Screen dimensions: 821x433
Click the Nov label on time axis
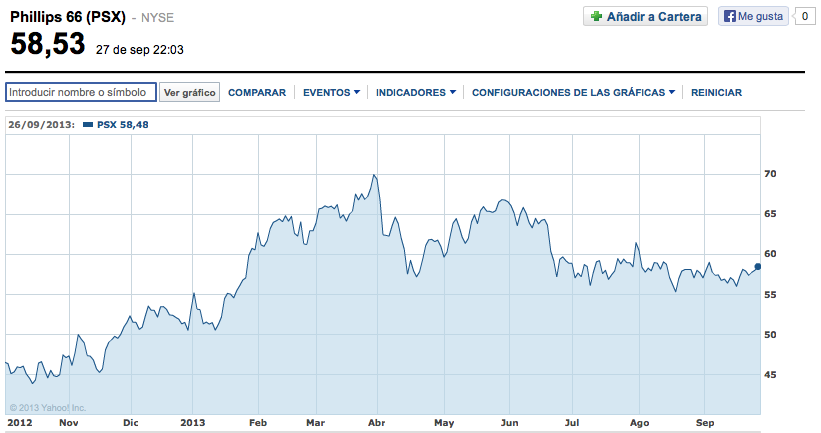coord(69,423)
